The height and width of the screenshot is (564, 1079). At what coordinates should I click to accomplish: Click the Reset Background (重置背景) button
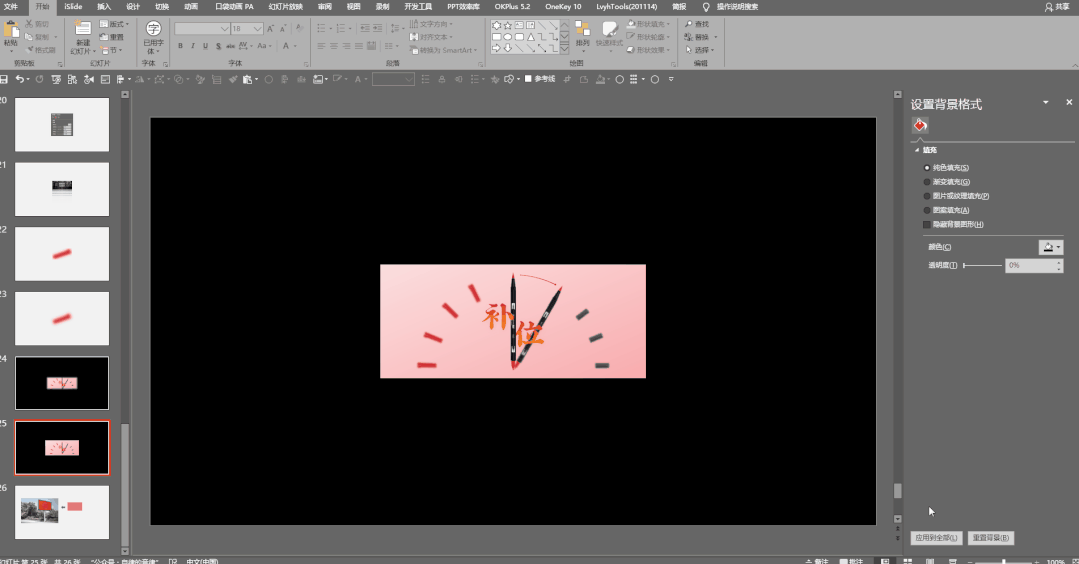click(x=991, y=538)
